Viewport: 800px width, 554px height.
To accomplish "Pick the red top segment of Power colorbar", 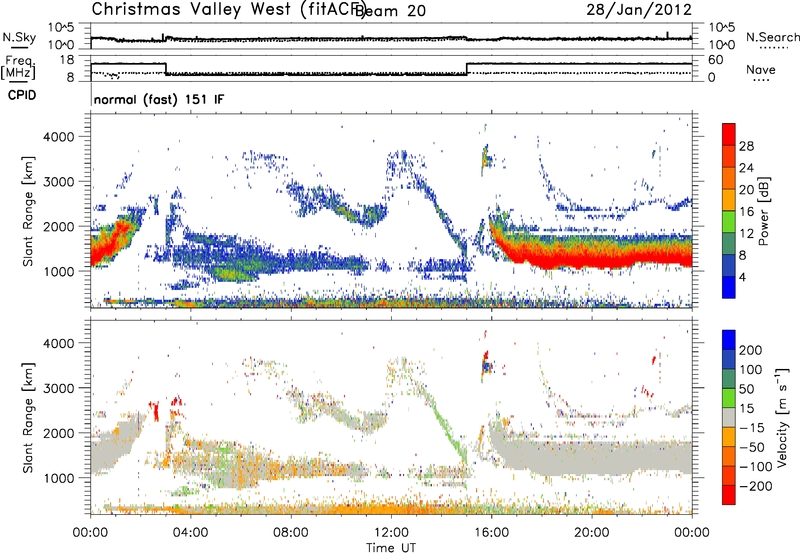I will tap(729, 135).
